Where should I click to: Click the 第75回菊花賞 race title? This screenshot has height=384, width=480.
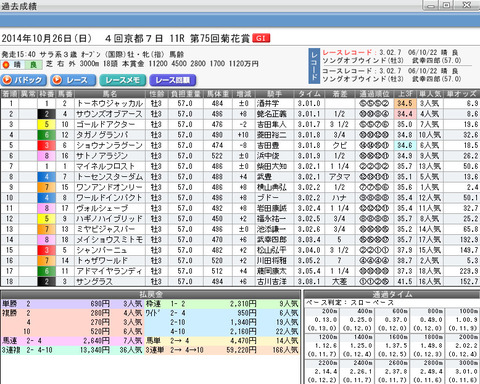pyautogui.click(x=220, y=39)
